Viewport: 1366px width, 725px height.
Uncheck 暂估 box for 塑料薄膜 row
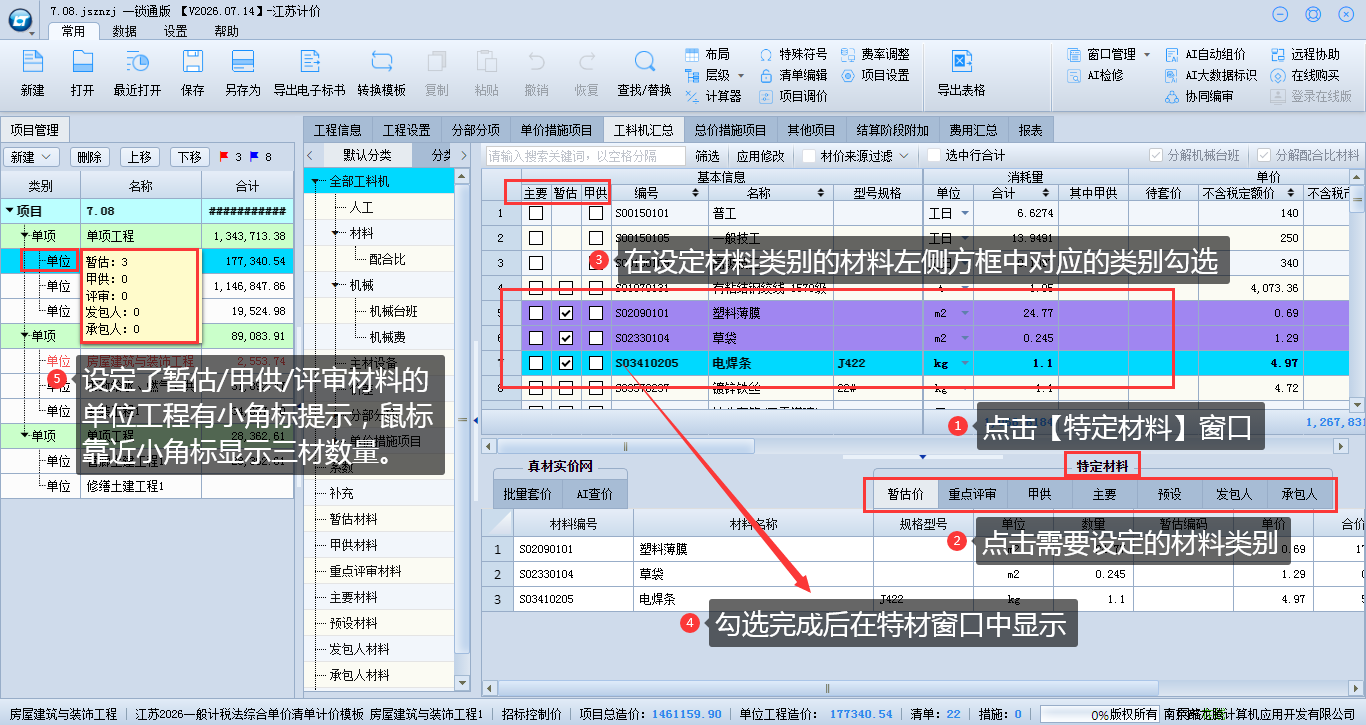tap(566, 313)
